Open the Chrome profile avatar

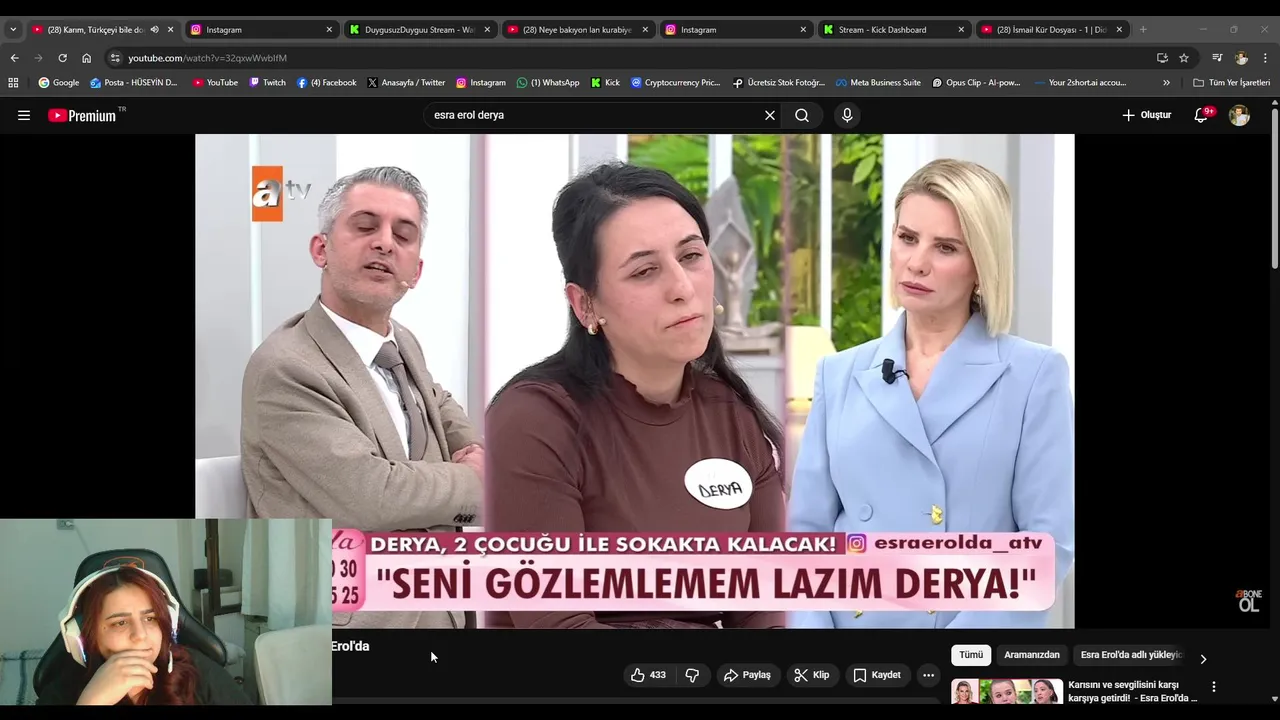[x=1241, y=58]
